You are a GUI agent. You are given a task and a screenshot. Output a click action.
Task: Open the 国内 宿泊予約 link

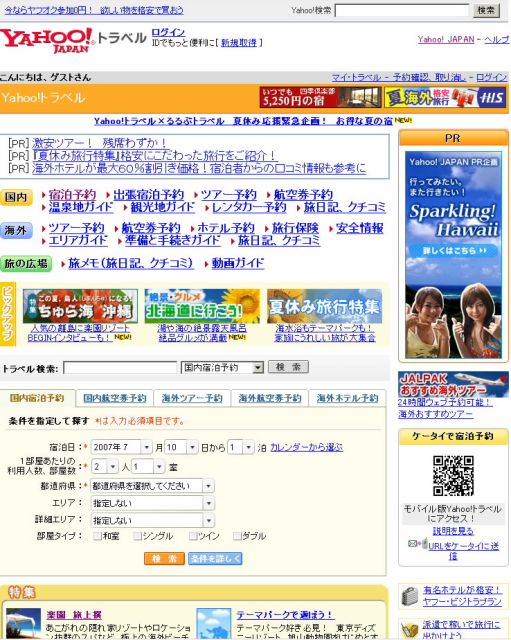pyautogui.click(x=72, y=195)
